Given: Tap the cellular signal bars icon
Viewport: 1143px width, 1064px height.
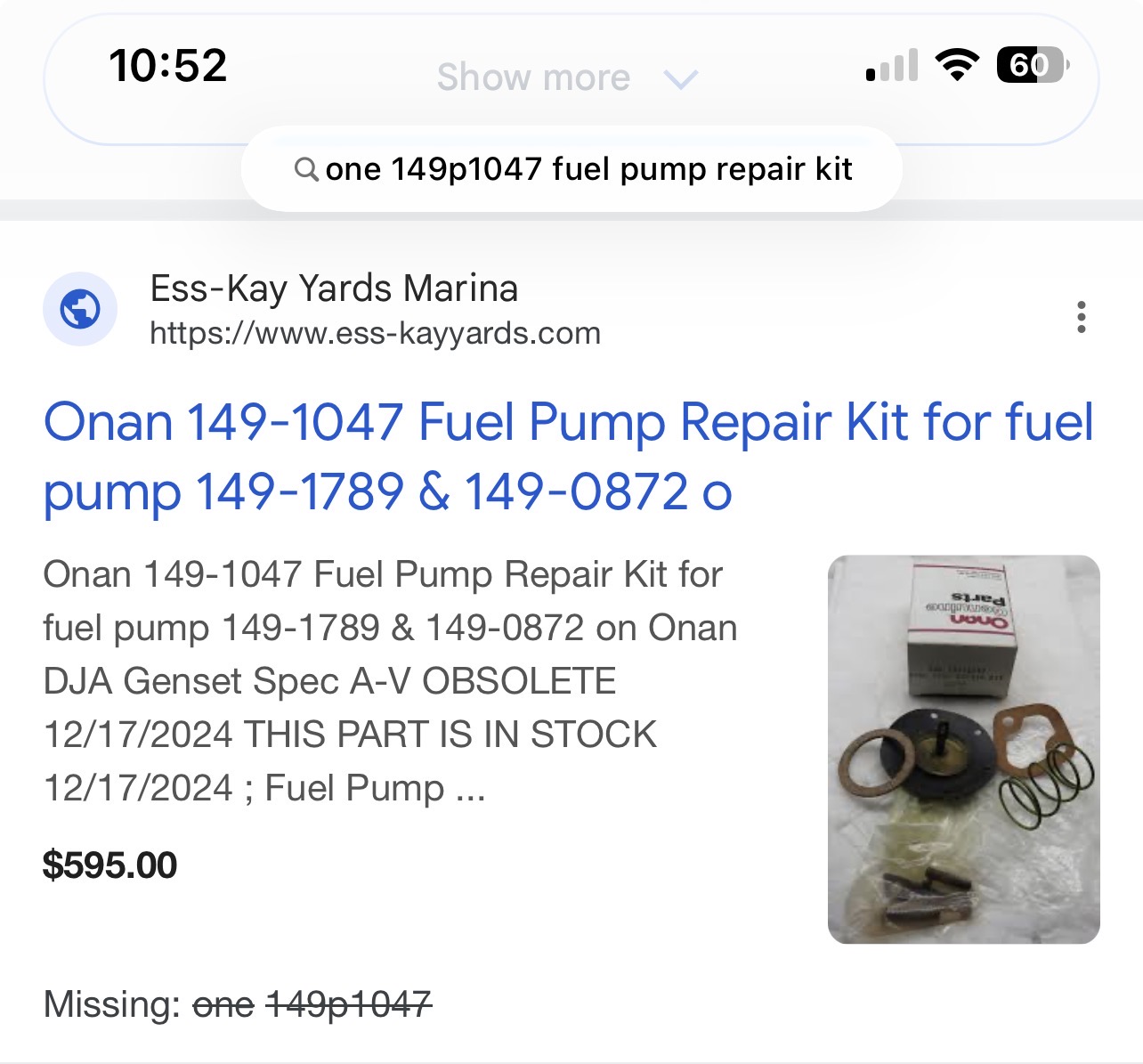Looking at the screenshot, I should click(x=892, y=66).
